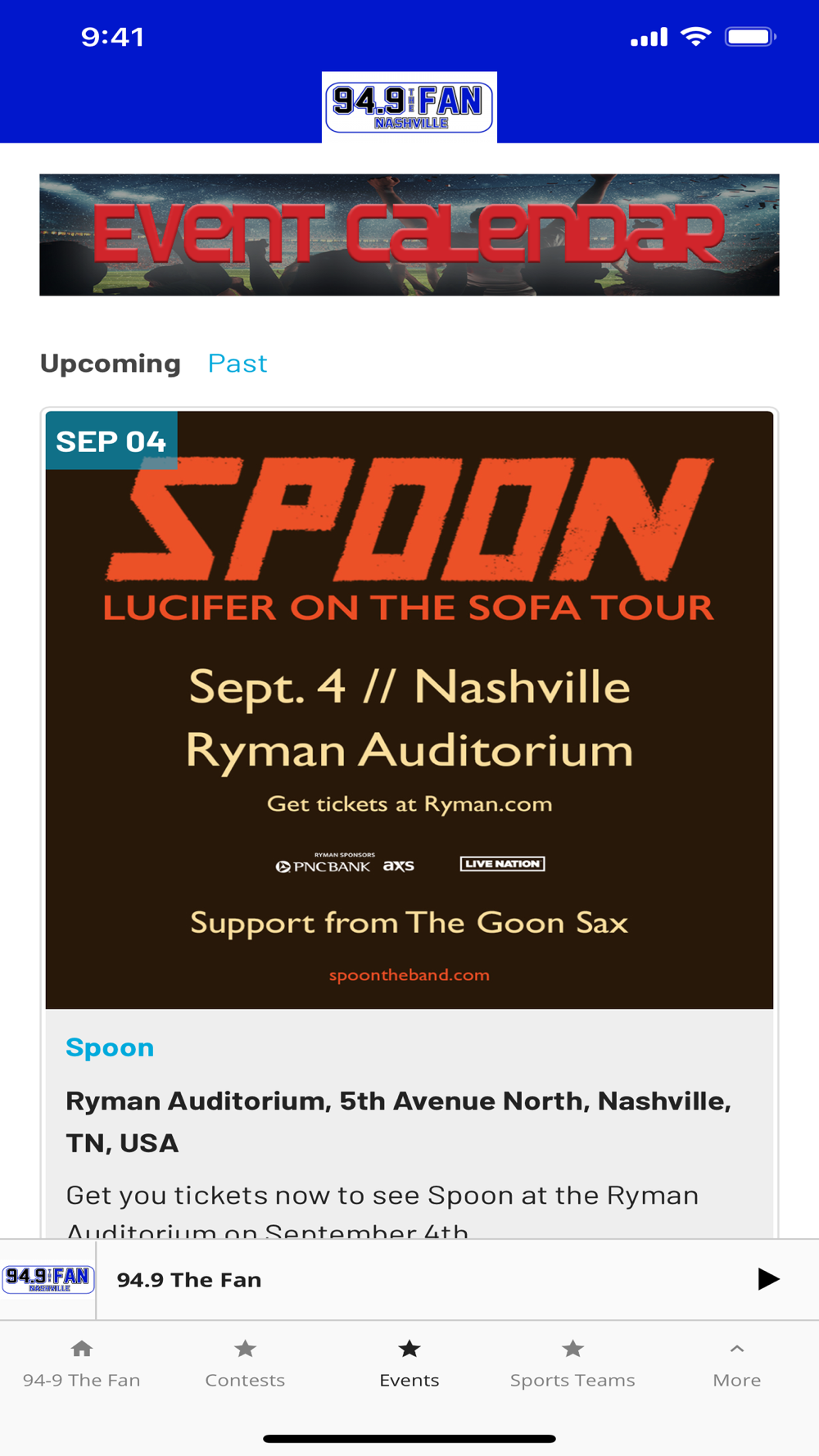Switch to the Past events tab
This screenshot has height=1456, width=819.
pyautogui.click(x=238, y=363)
